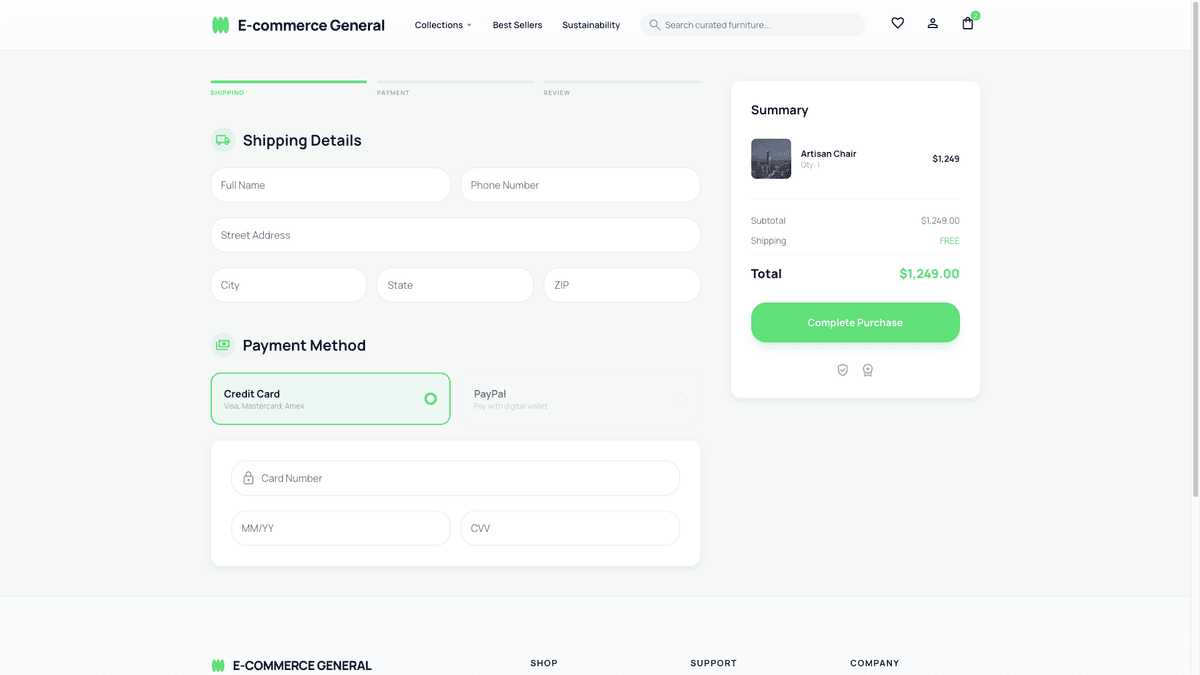Click the search curated furniture field

tap(752, 24)
